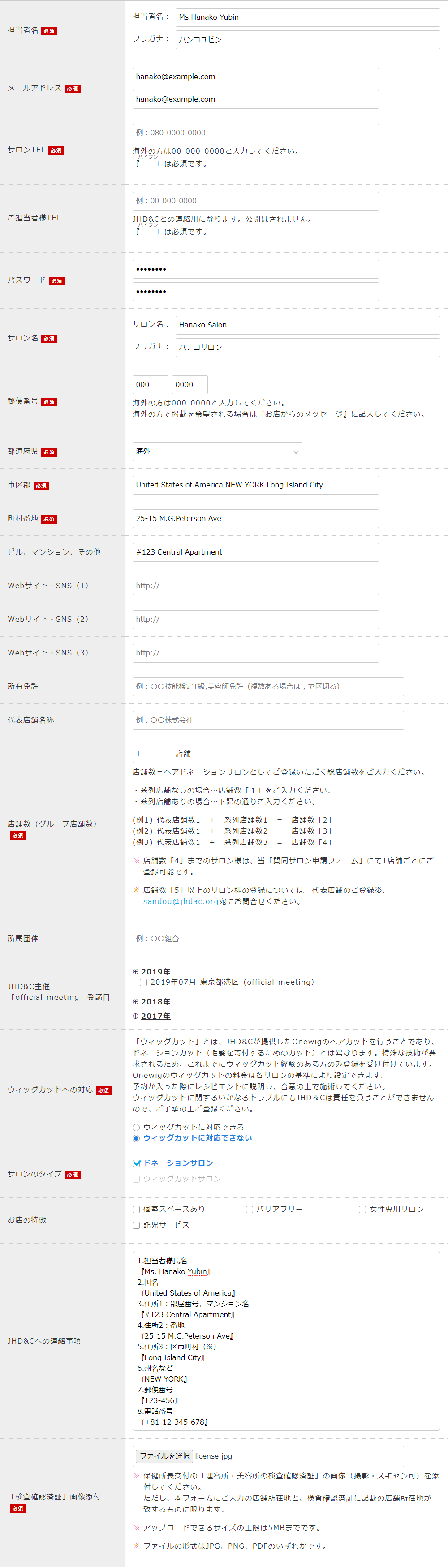Image resolution: width=448 pixels, height=1568 pixels.
Task: Check the 2019年07月 東京都港区 meeting box
Action: [143, 982]
